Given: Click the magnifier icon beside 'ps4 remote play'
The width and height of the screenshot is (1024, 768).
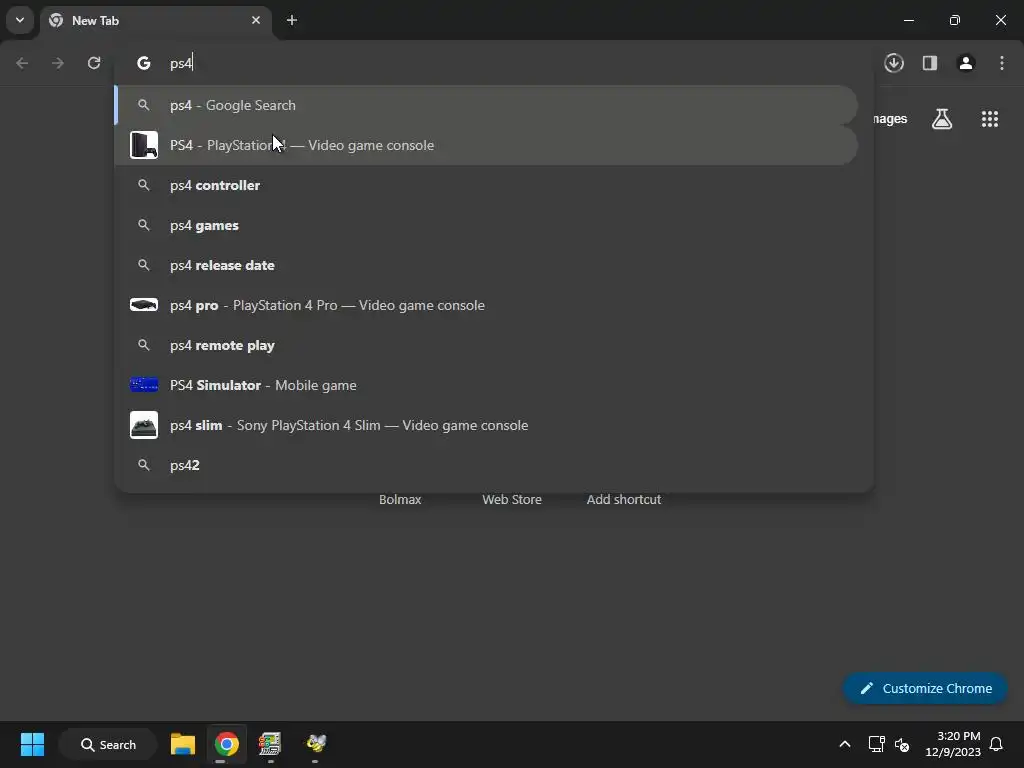Looking at the screenshot, I should pos(144,345).
